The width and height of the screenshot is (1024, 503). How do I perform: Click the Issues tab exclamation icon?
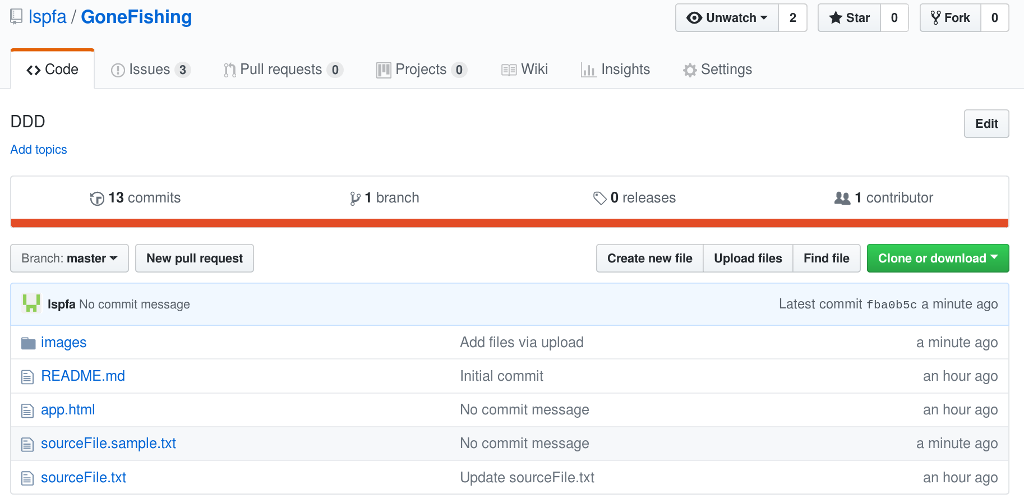pyautogui.click(x=118, y=70)
